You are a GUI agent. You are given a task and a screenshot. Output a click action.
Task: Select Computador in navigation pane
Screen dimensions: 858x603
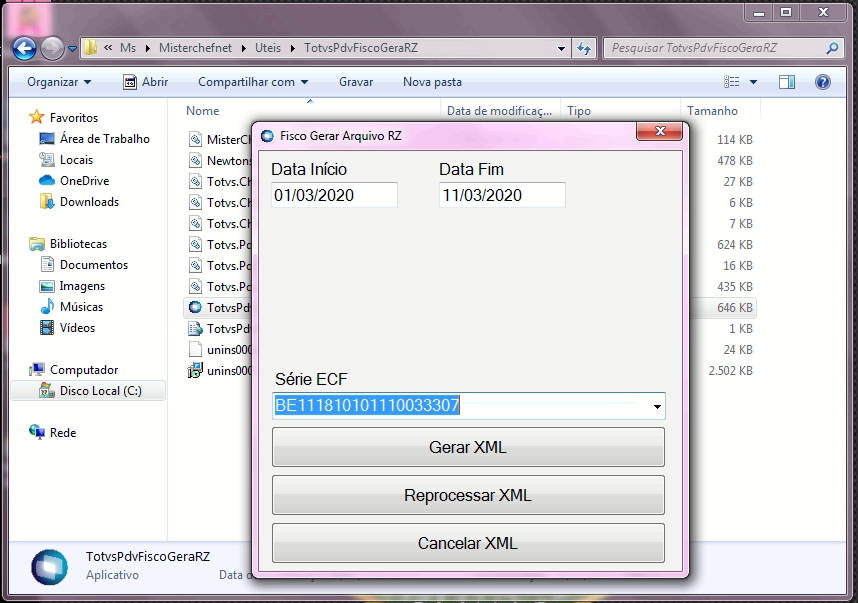point(84,370)
